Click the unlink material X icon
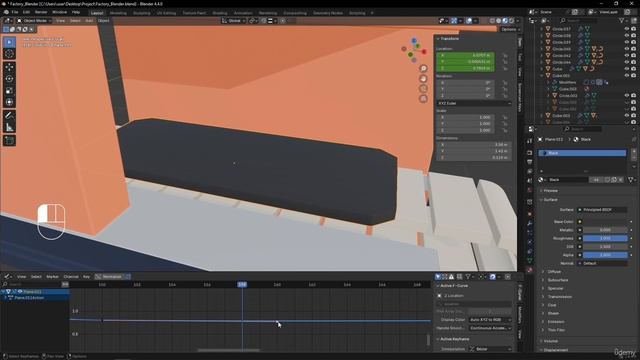 [621, 180]
